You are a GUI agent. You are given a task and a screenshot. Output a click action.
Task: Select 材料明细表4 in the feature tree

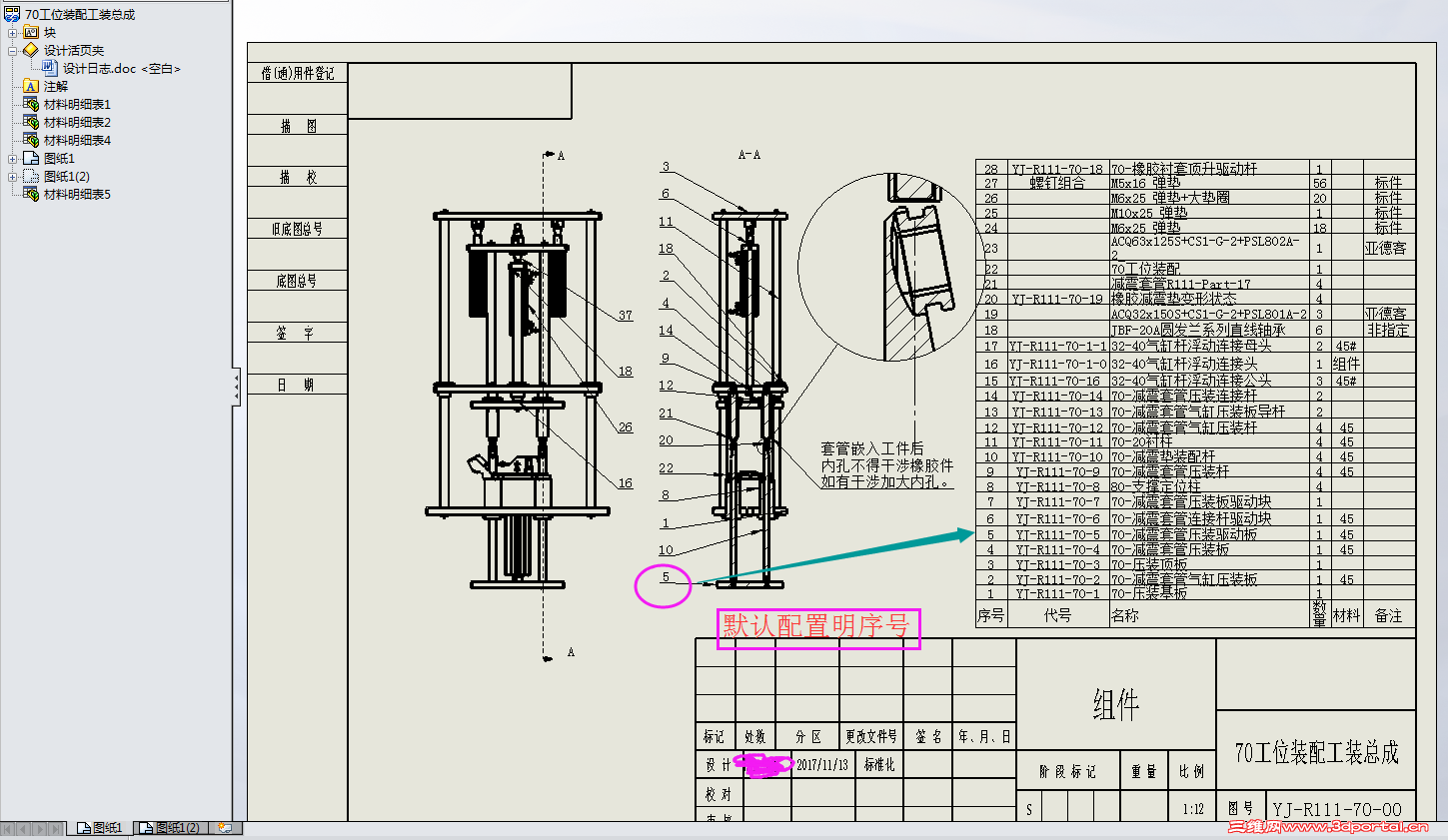[x=77, y=140]
